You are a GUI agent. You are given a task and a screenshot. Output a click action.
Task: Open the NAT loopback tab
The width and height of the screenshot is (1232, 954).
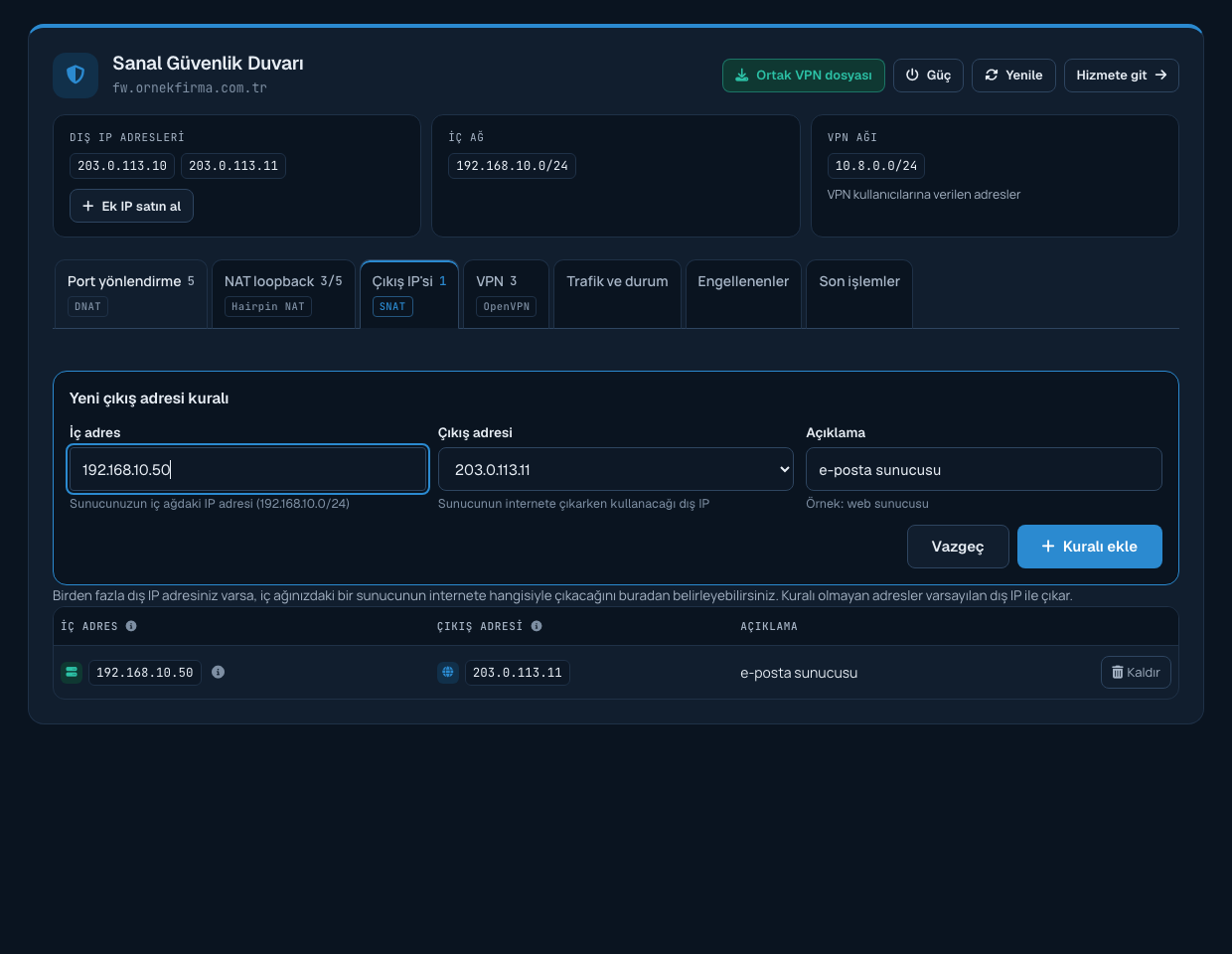pyautogui.click(x=283, y=294)
